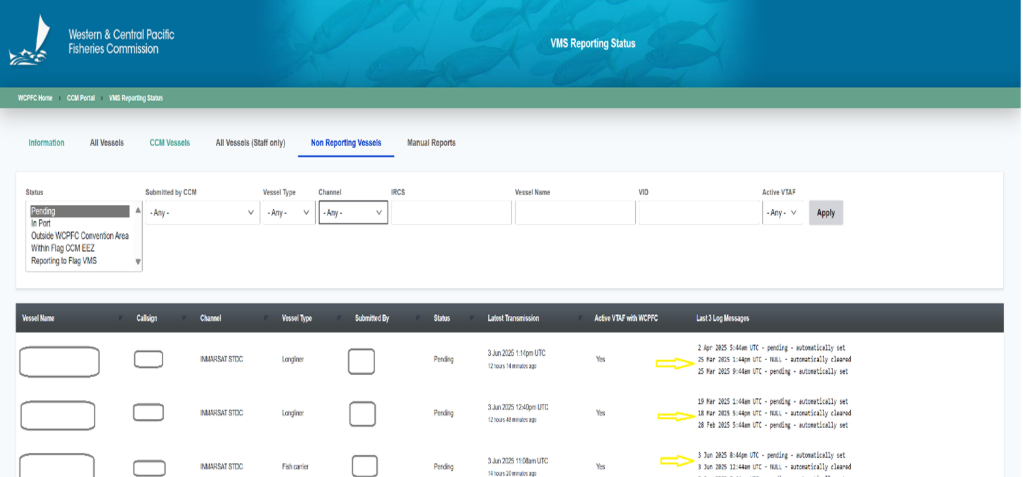The width and height of the screenshot is (1023, 477).
Task: Click '25 Mar 2025 9:44am UTC' log message
Action: (x=772, y=371)
